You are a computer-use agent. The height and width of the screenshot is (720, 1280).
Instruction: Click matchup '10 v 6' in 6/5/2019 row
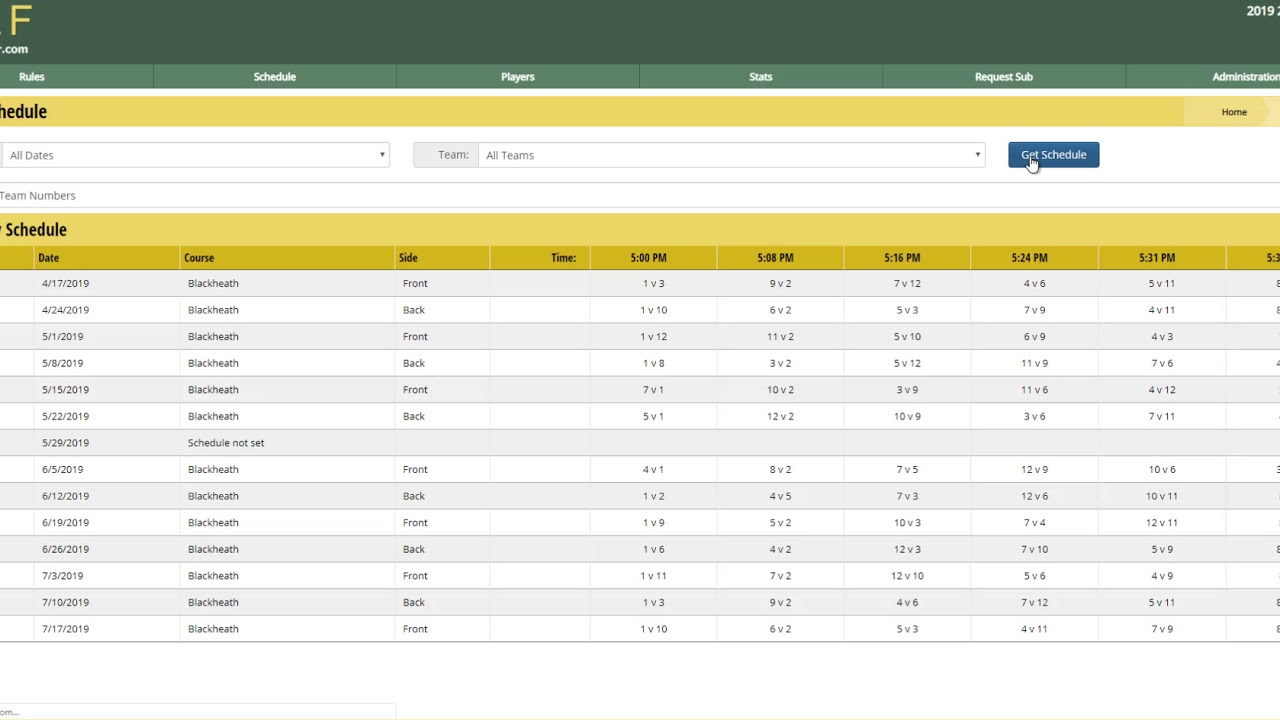pyautogui.click(x=1161, y=469)
